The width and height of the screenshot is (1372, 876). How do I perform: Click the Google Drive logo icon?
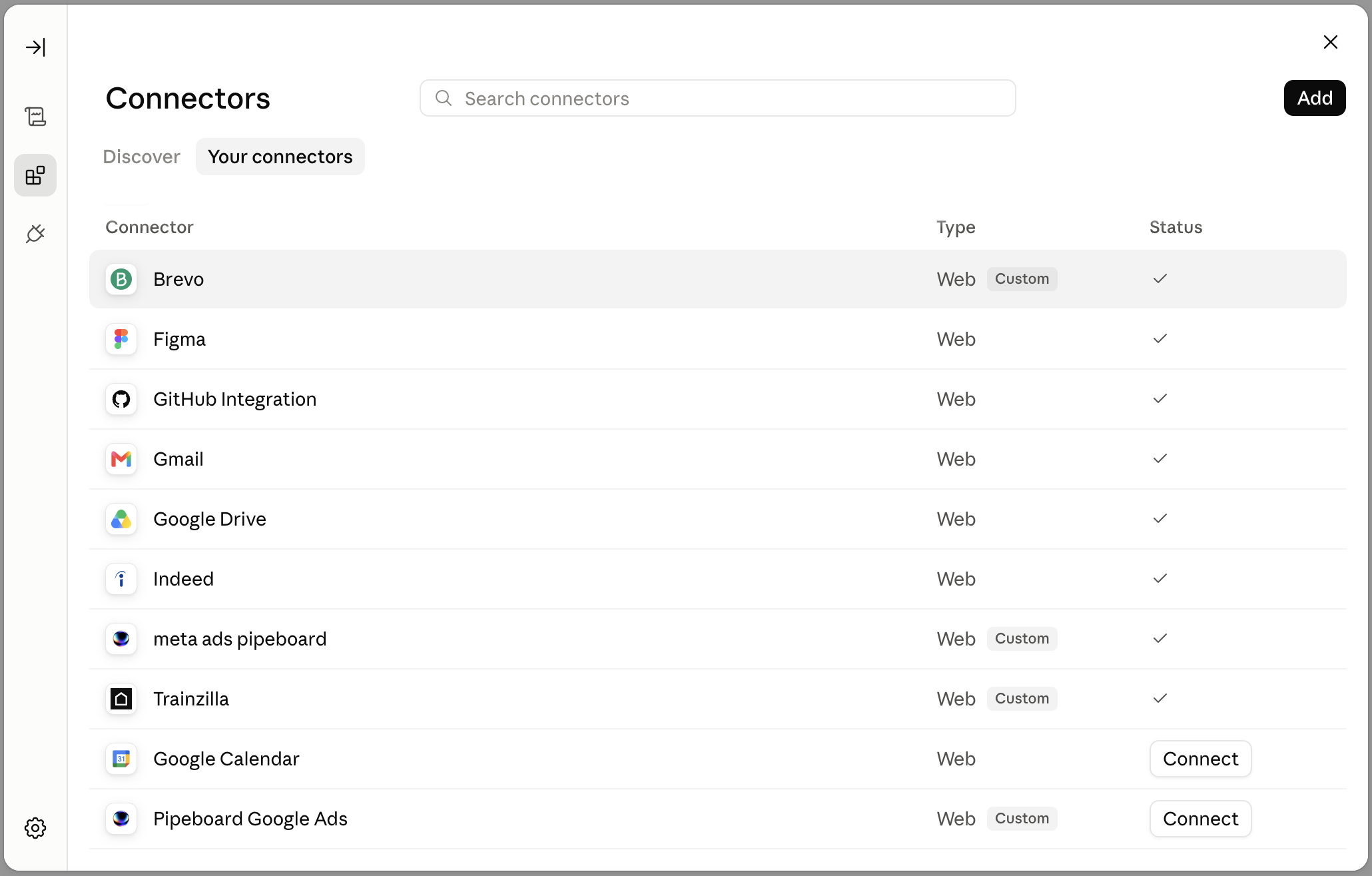(121, 519)
